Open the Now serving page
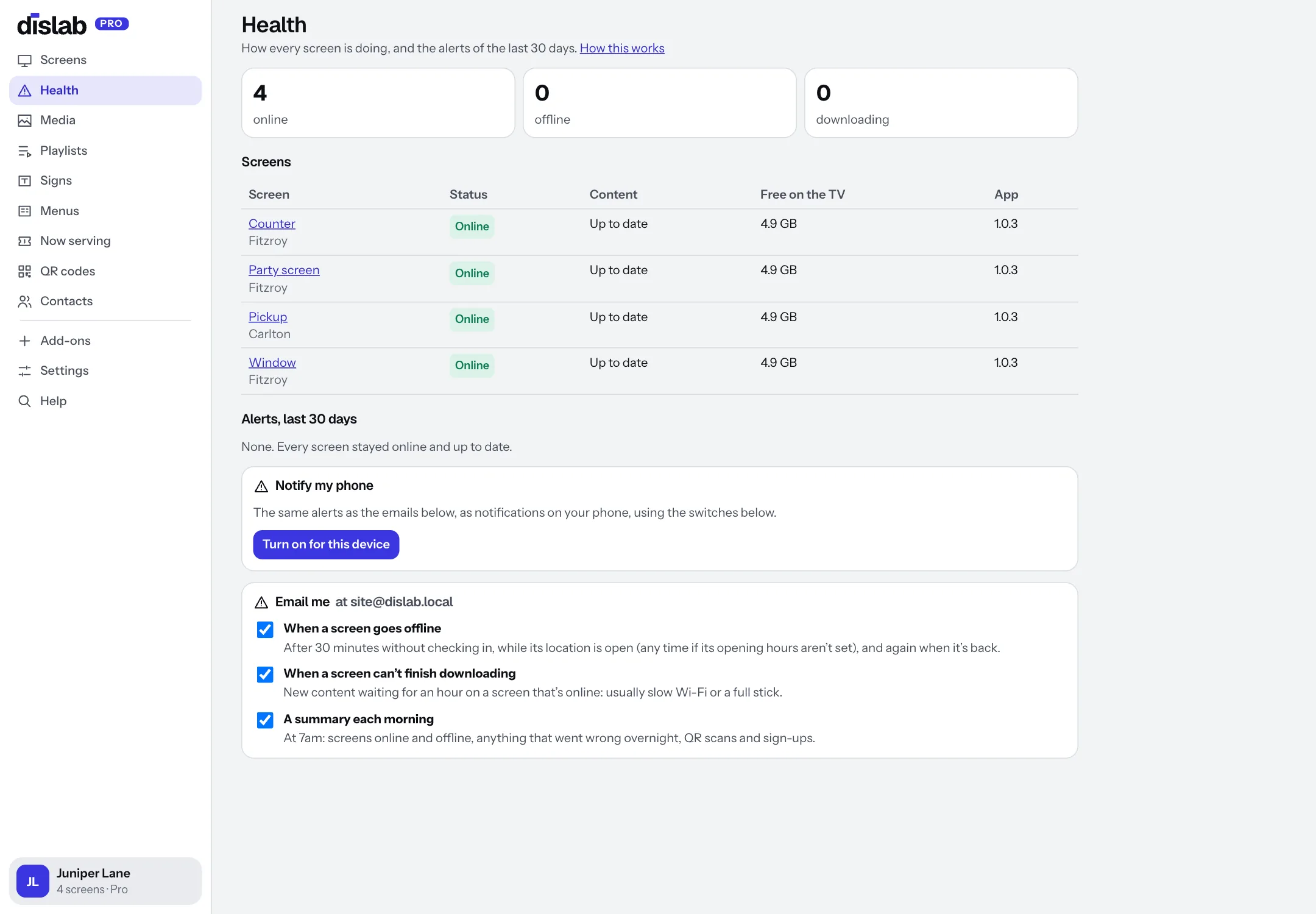 [x=105, y=241]
